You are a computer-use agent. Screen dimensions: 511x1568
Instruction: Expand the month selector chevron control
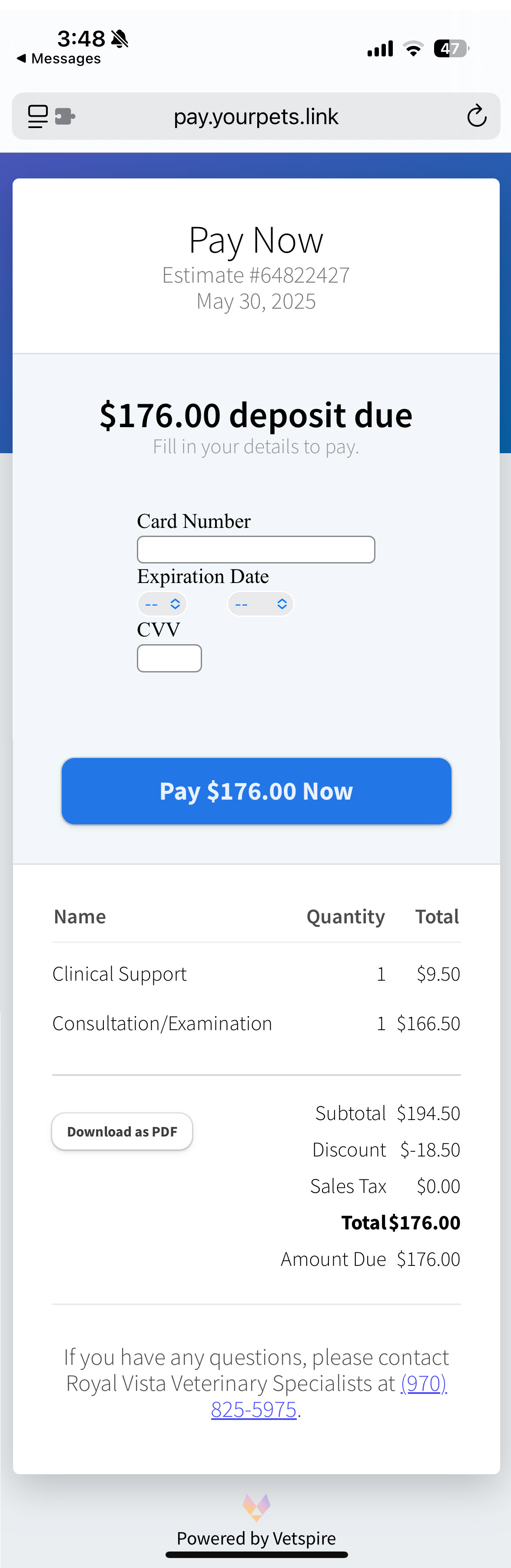pyautogui.click(x=176, y=603)
